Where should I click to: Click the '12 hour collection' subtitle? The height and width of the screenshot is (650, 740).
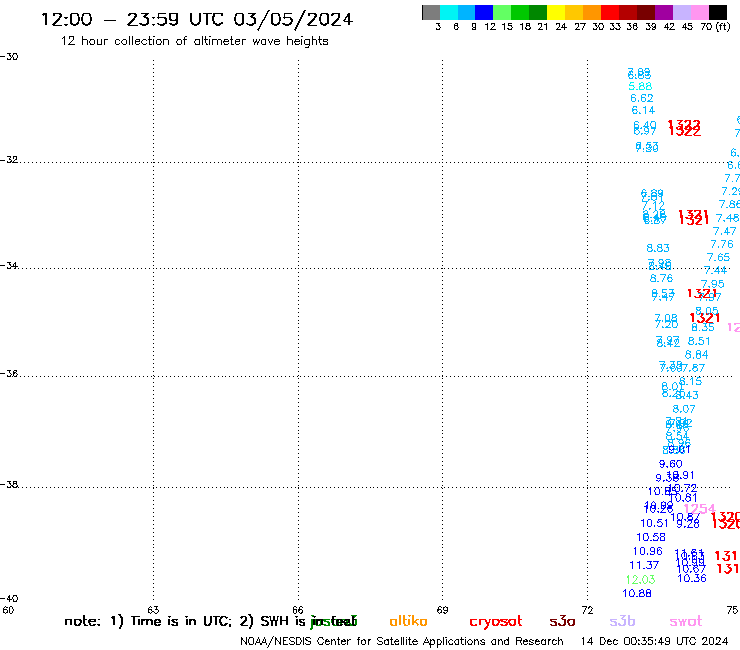(x=194, y=41)
